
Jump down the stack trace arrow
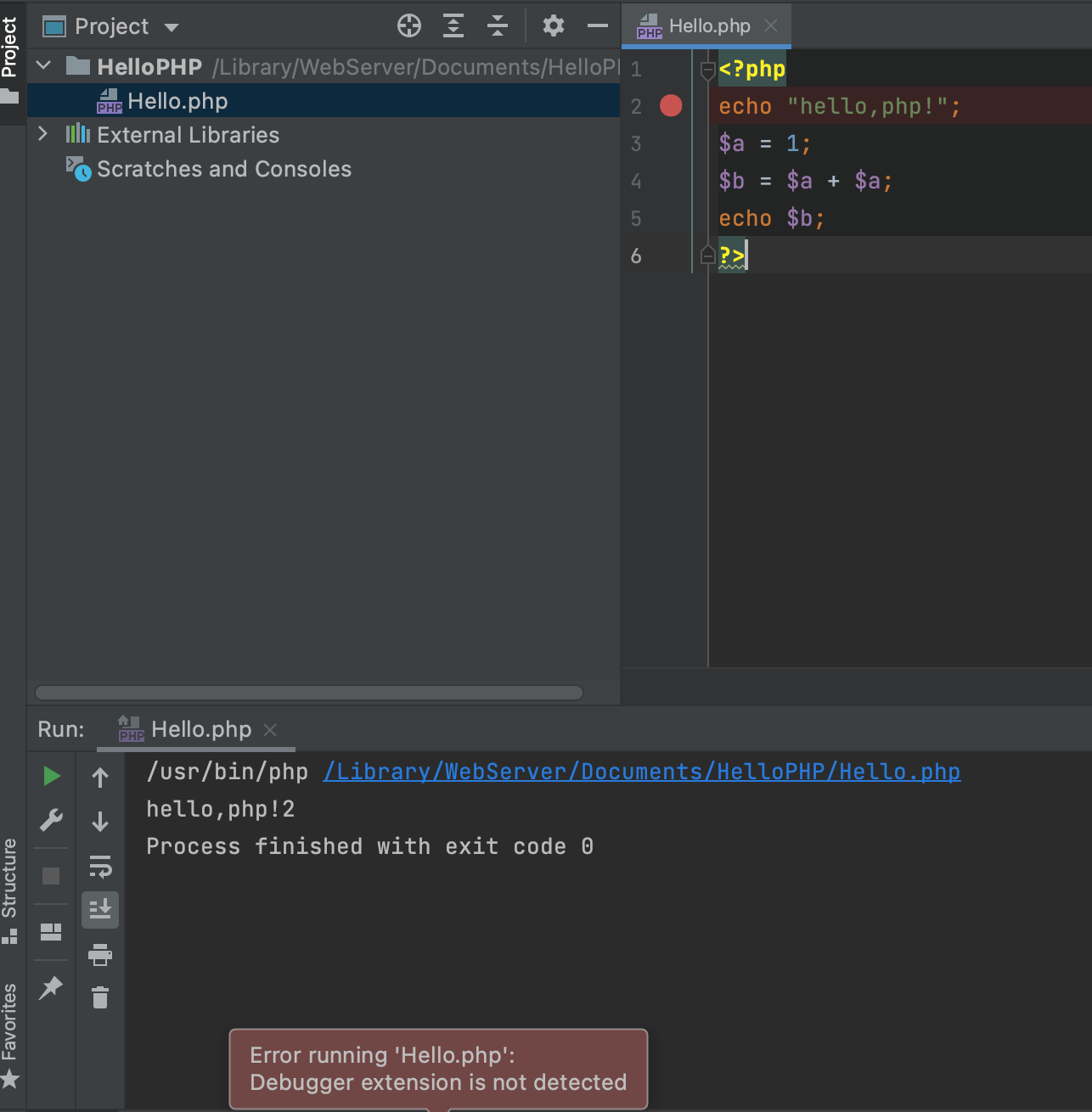(100, 822)
